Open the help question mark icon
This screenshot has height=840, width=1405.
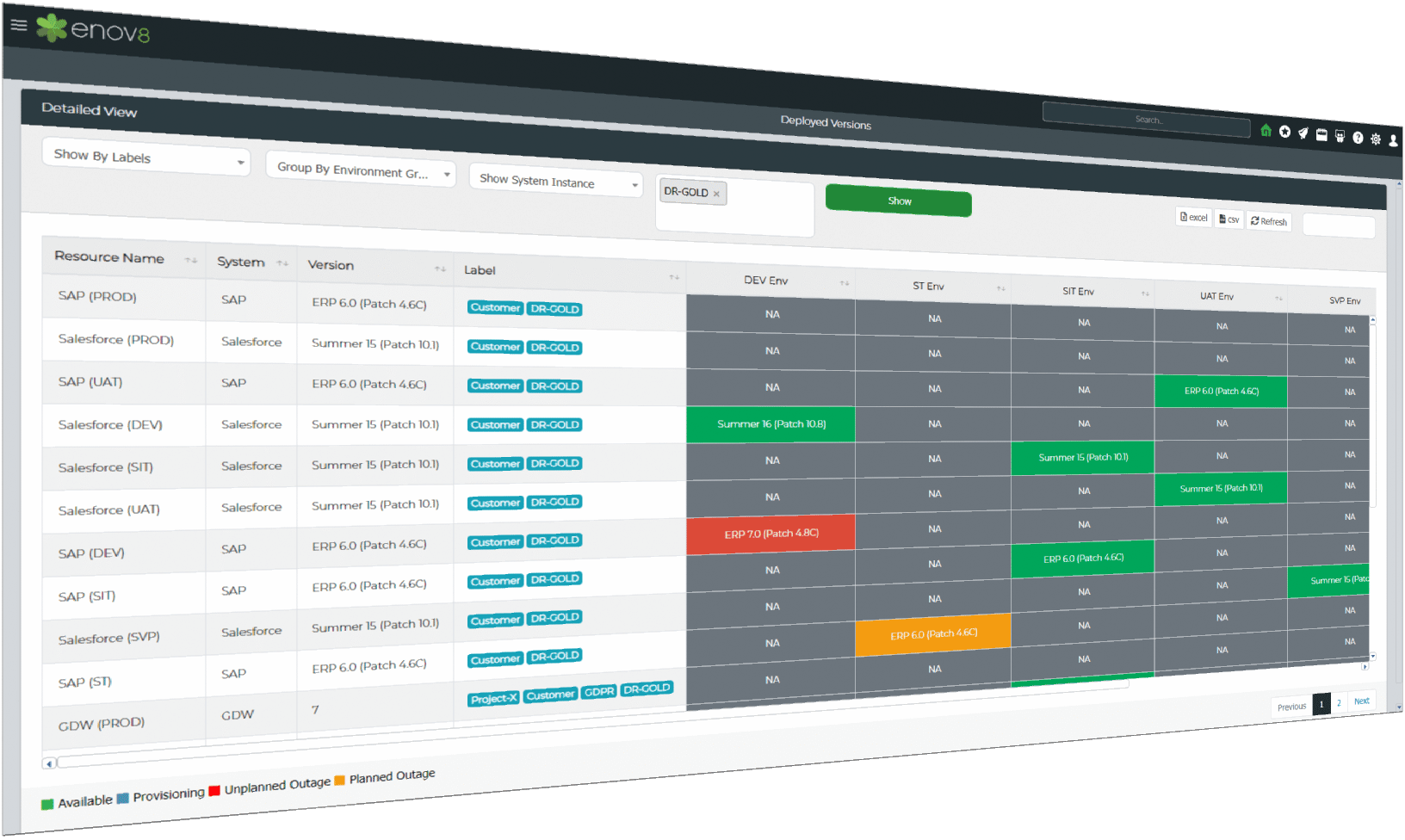[1358, 138]
